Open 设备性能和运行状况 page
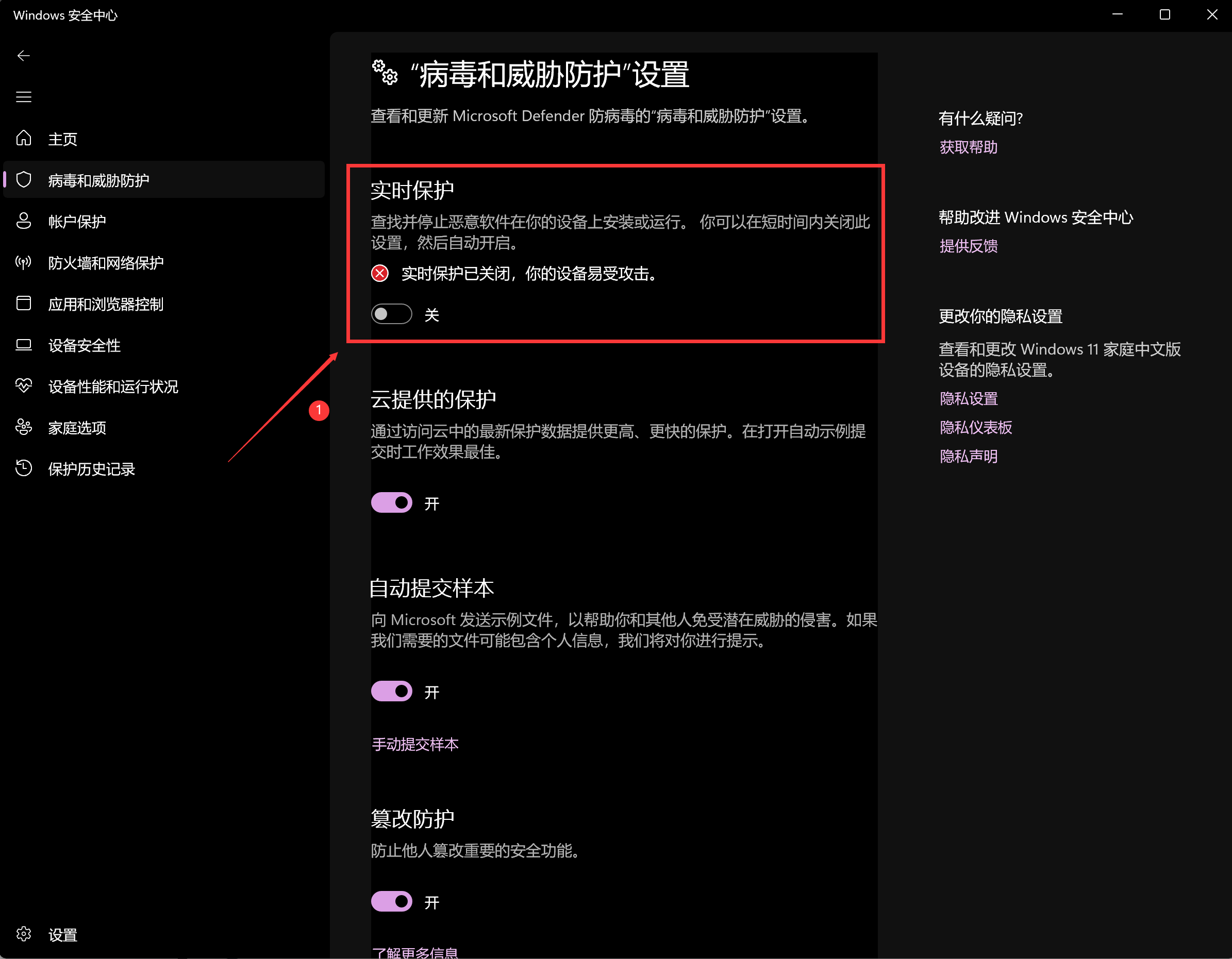1232x959 pixels. click(113, 387)
